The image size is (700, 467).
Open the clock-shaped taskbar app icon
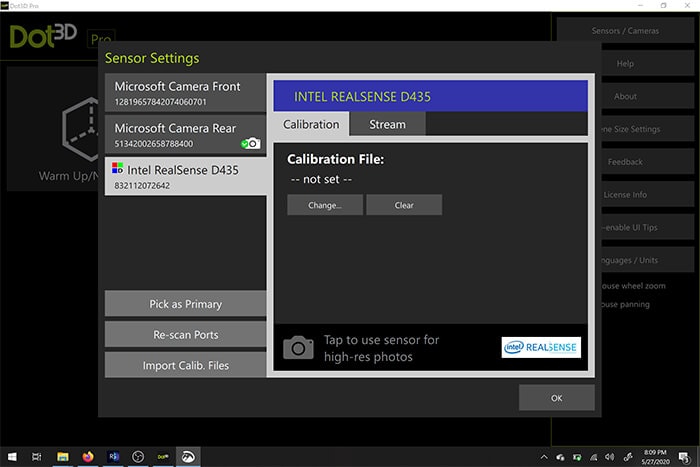(138, 457)
